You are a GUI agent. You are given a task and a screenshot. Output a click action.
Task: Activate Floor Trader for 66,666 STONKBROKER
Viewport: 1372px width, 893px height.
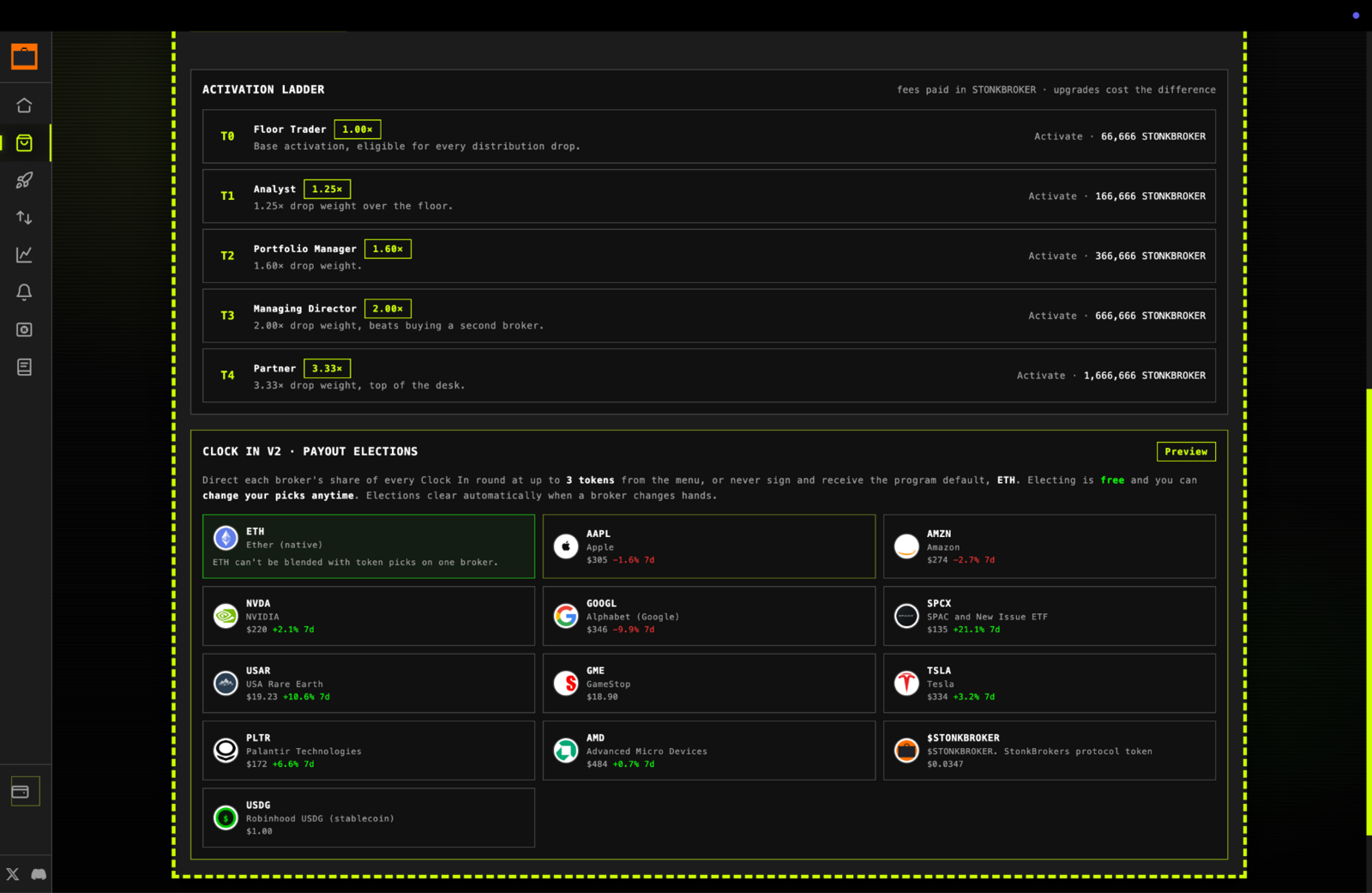1119,136
